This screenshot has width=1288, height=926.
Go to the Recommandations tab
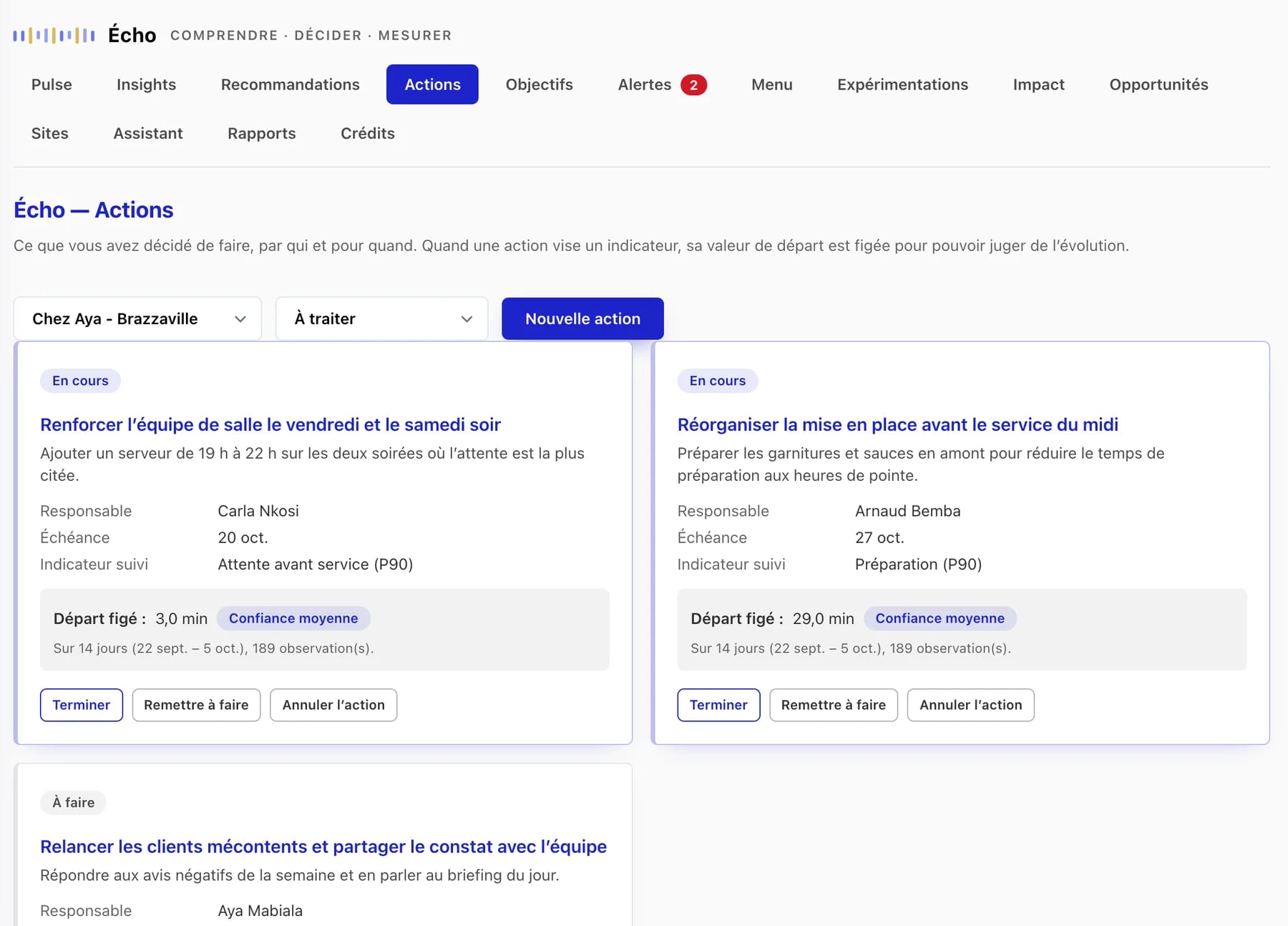click(290, 84)
